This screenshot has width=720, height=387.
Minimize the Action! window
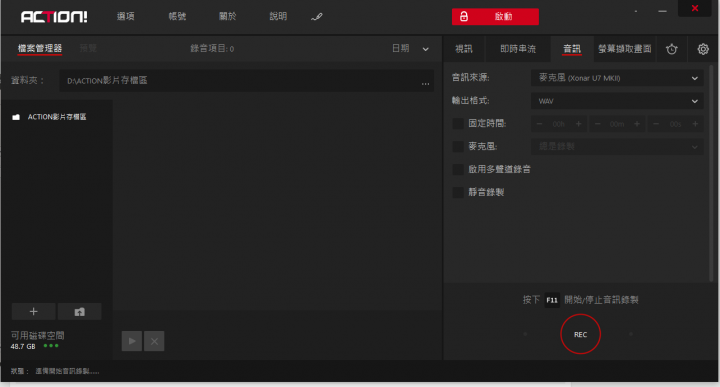[x=662, y=11]
